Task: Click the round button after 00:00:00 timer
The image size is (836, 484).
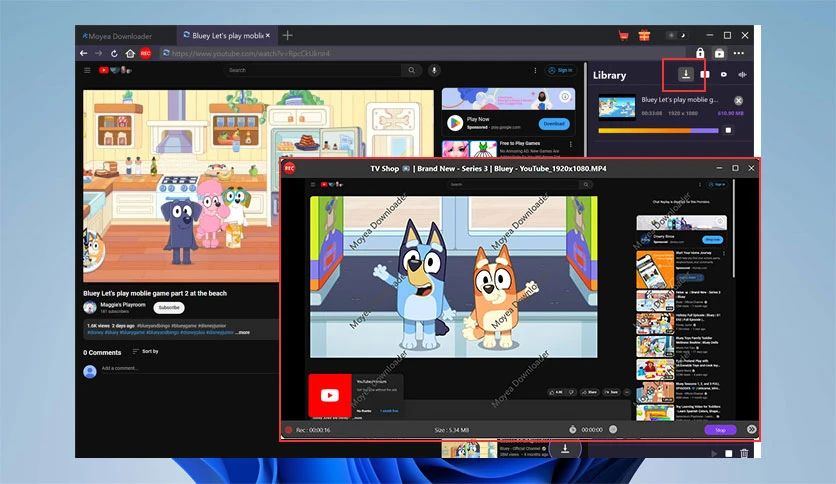Action: coord(613,429)
